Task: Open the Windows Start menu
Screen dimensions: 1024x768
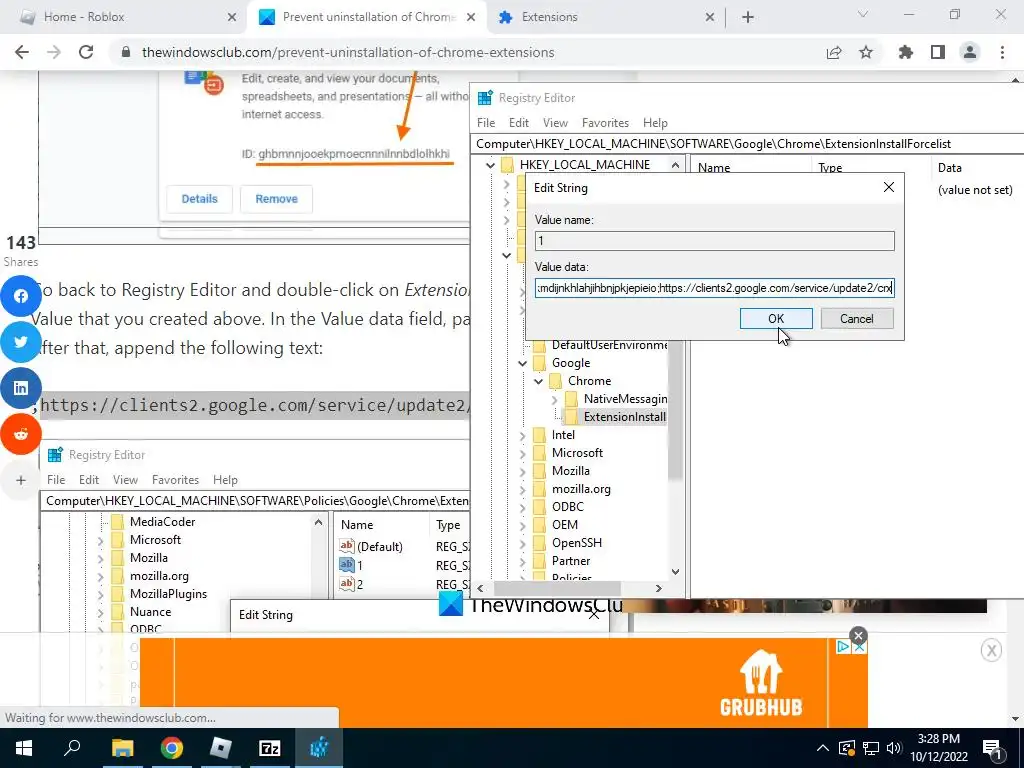Action: [24, 748]
